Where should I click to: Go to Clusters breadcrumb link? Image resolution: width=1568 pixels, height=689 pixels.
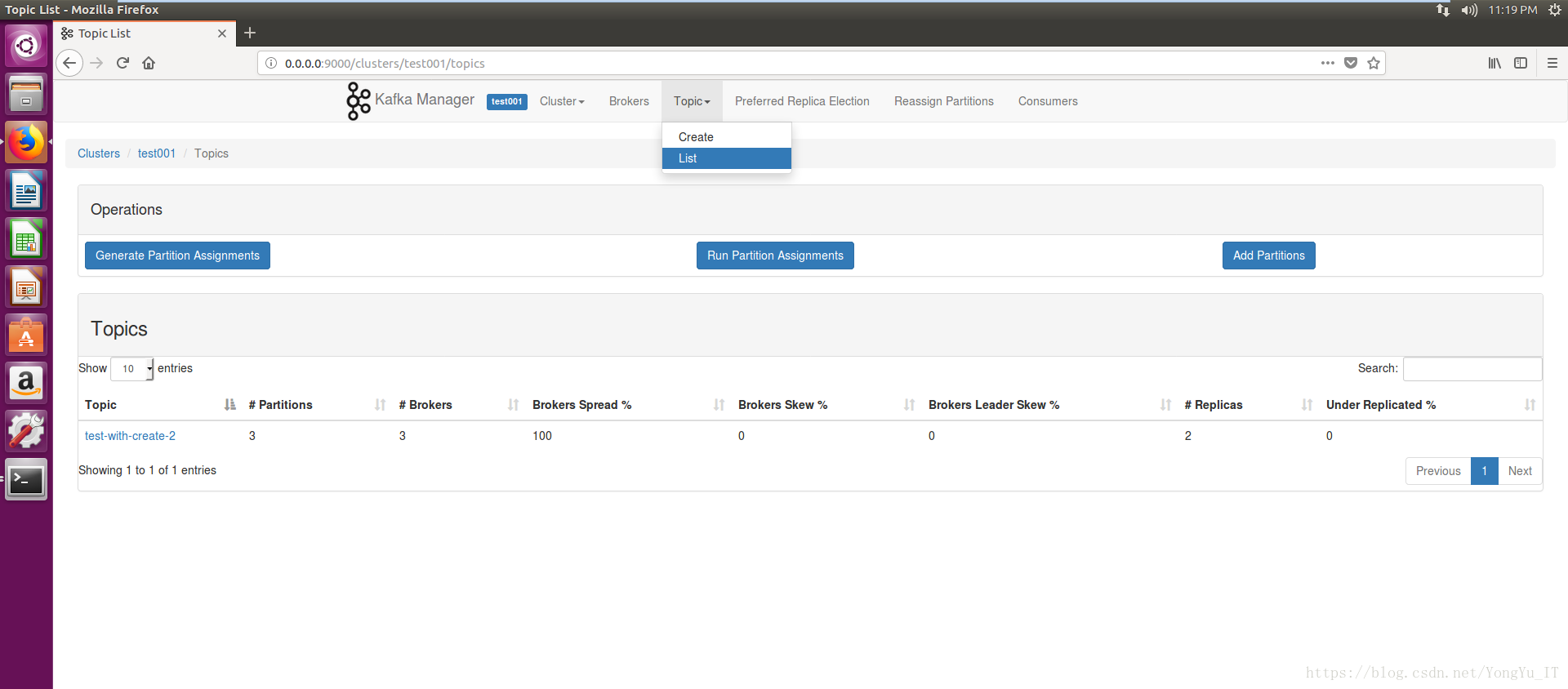point(99,153)
